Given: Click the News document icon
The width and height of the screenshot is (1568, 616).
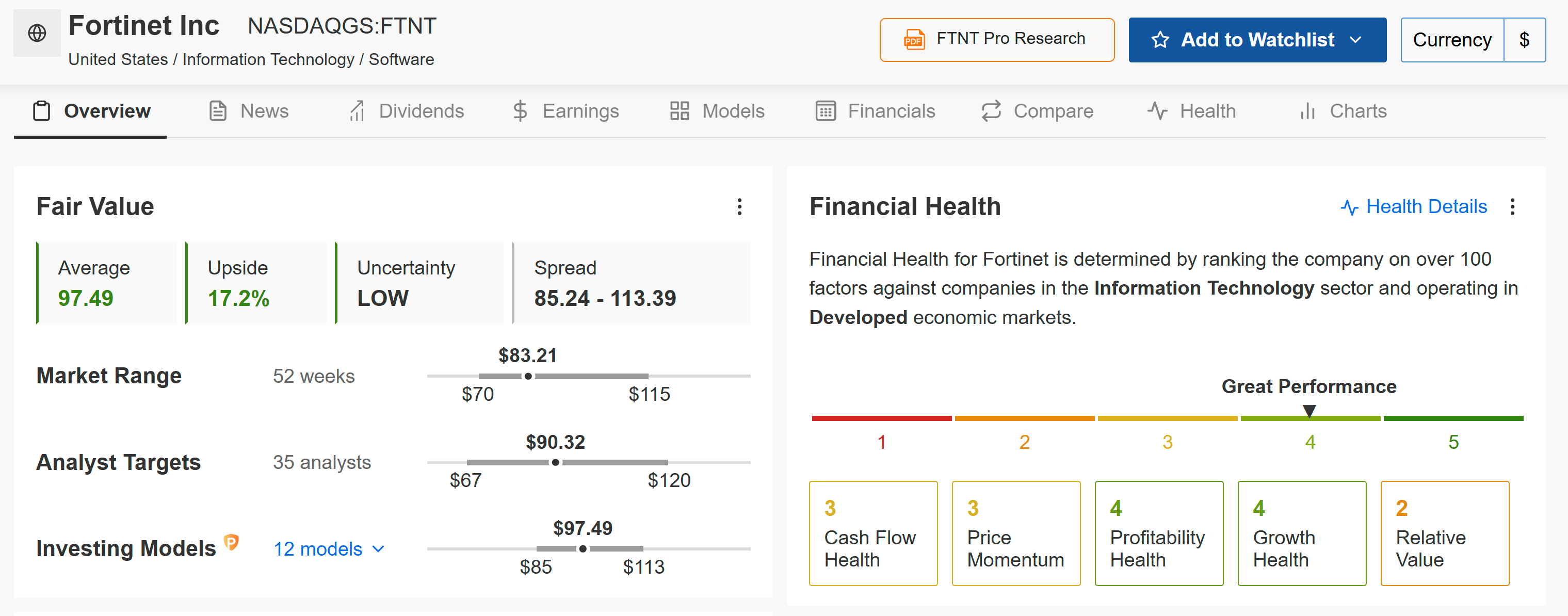Looking at the screenshot, I should [x=218, y=111].
